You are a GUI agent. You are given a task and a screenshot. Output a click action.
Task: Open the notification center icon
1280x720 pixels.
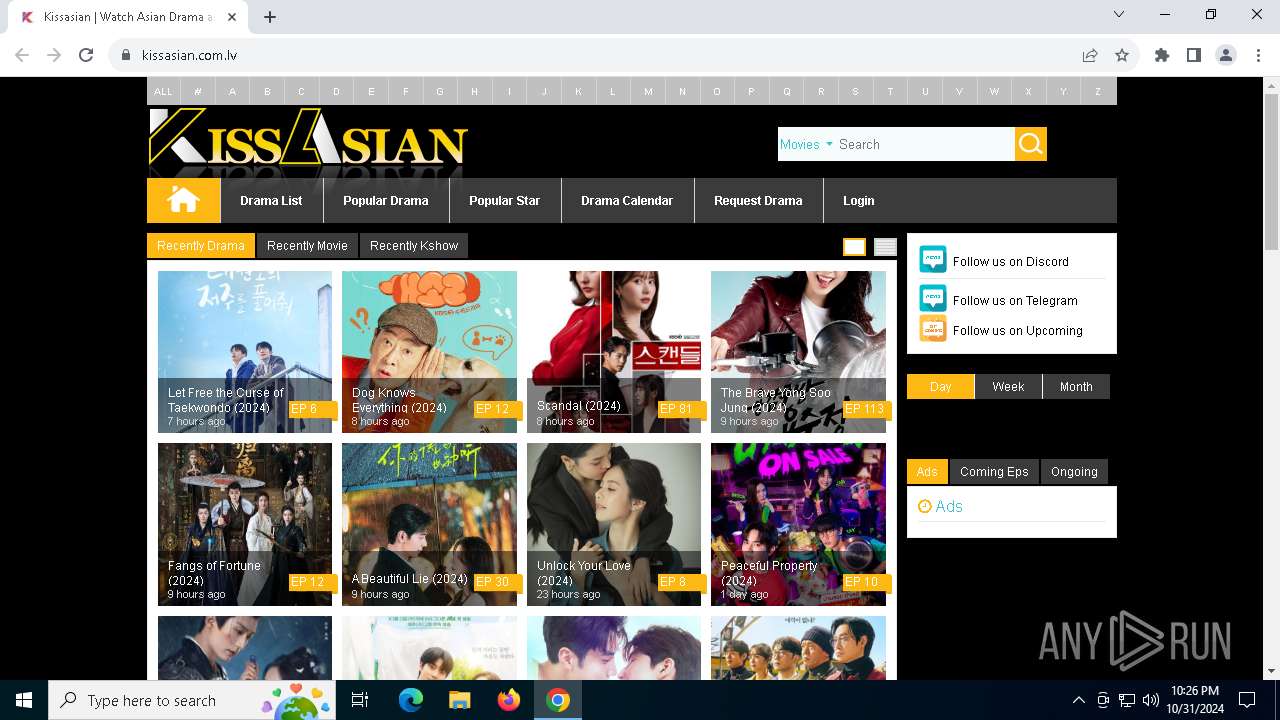(x=1247, y=700)
